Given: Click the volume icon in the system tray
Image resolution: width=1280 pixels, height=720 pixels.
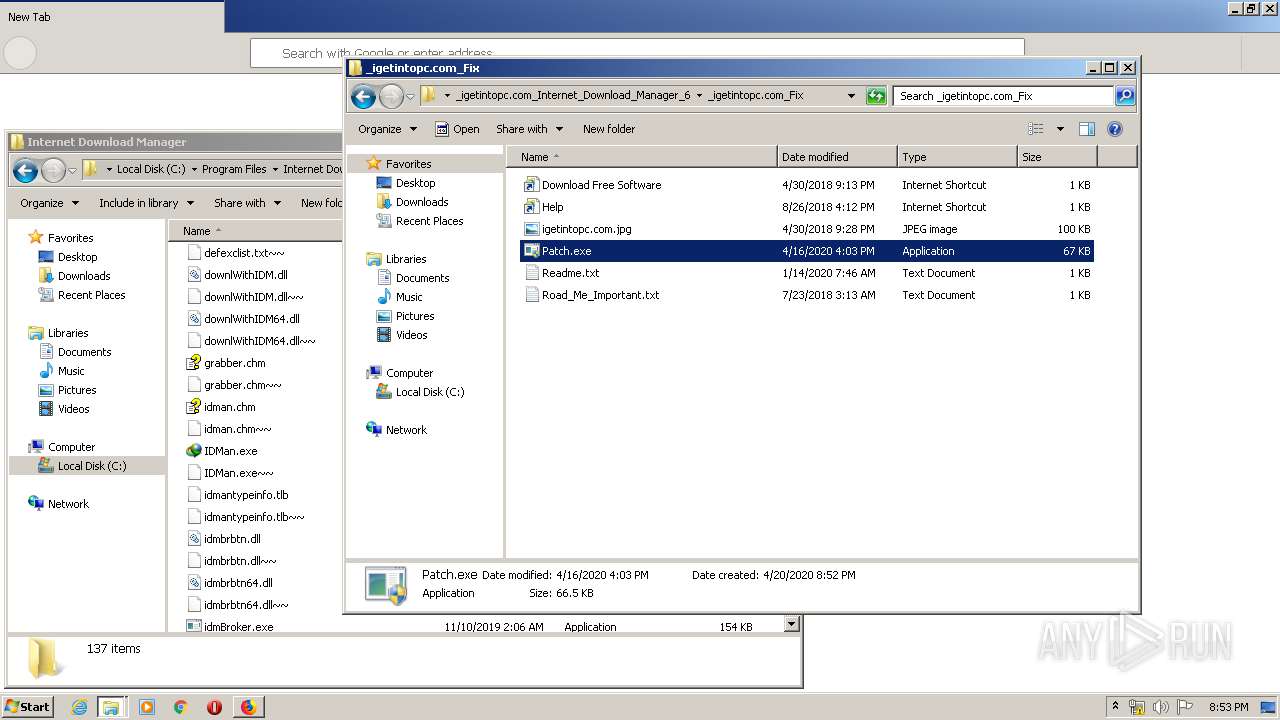Looking at the screenshot, I should [x=1160, y=707].
